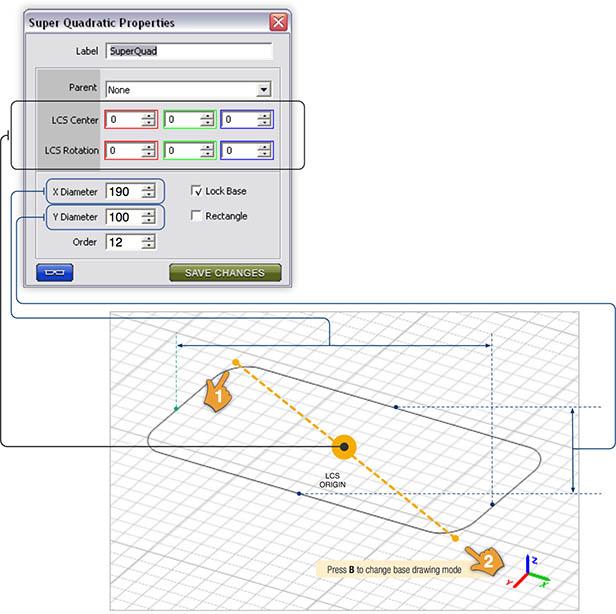Uncheck the Lock Base checkbox
This screenshot has width=616, height=614.
pos(196,191)
